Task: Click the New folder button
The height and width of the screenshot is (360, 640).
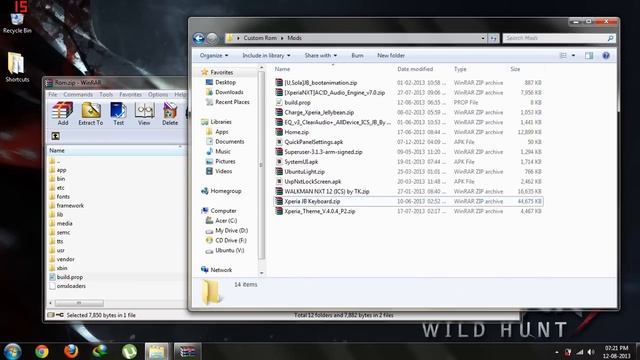Action: [x=391, y=56]
